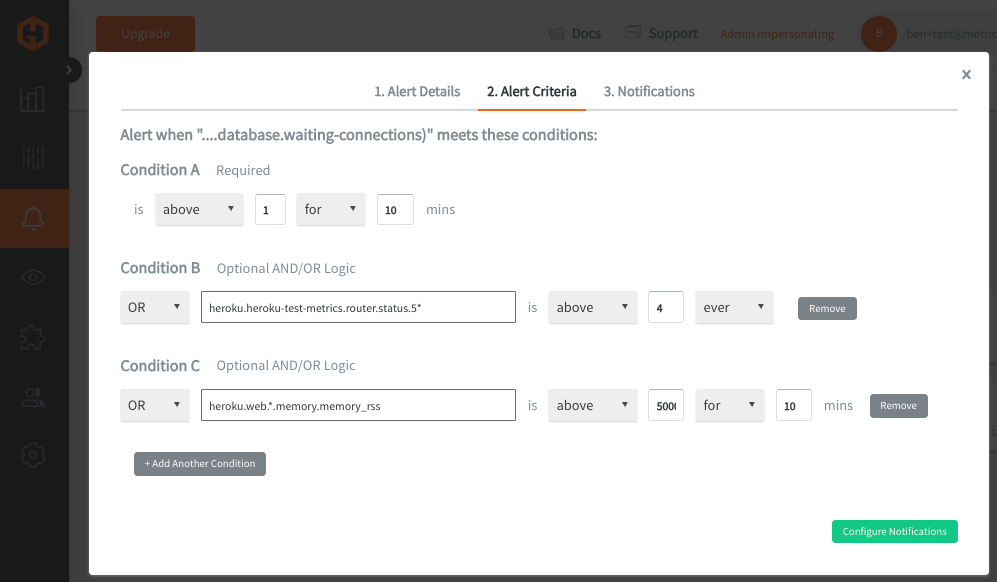Screen dimensions: 997x582
Task: Open Condition A 'for' duration dropdown
Action: (x=331, y=209)
